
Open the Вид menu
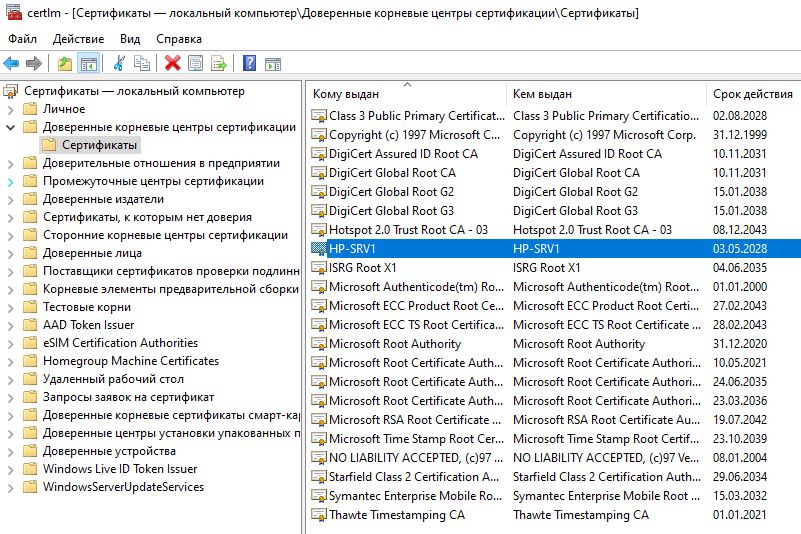pyautogui.click(x=130, y=39)
